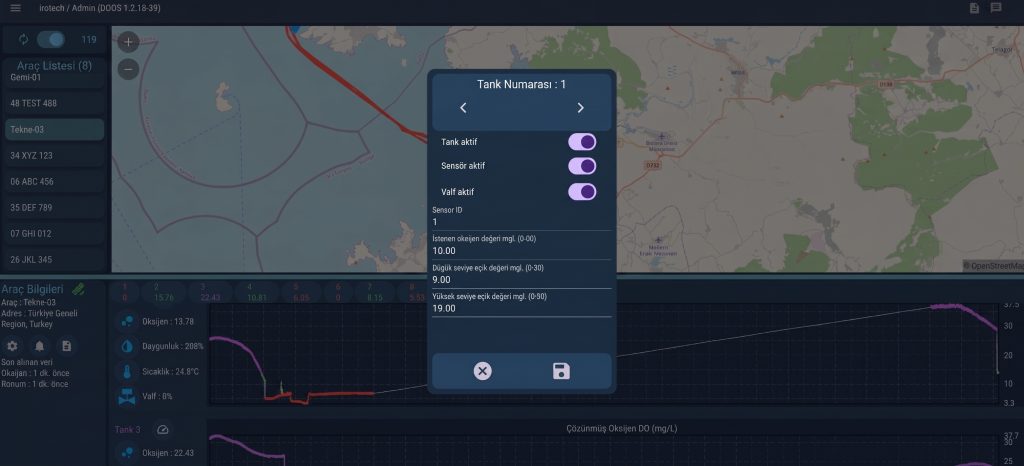Save tank settings with floppy disk icon
This screenshot has height=466, width=1024.
click(561, 371)
